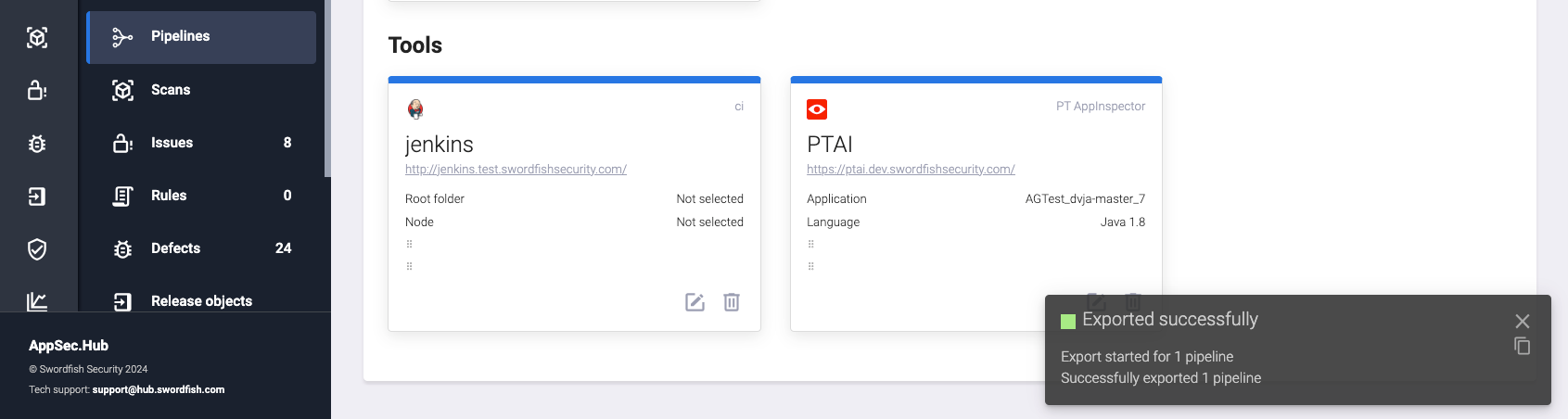Click the chart analytics icon in the icon rail
Viewport: 1568px width, 419px height.
[37, 301]
